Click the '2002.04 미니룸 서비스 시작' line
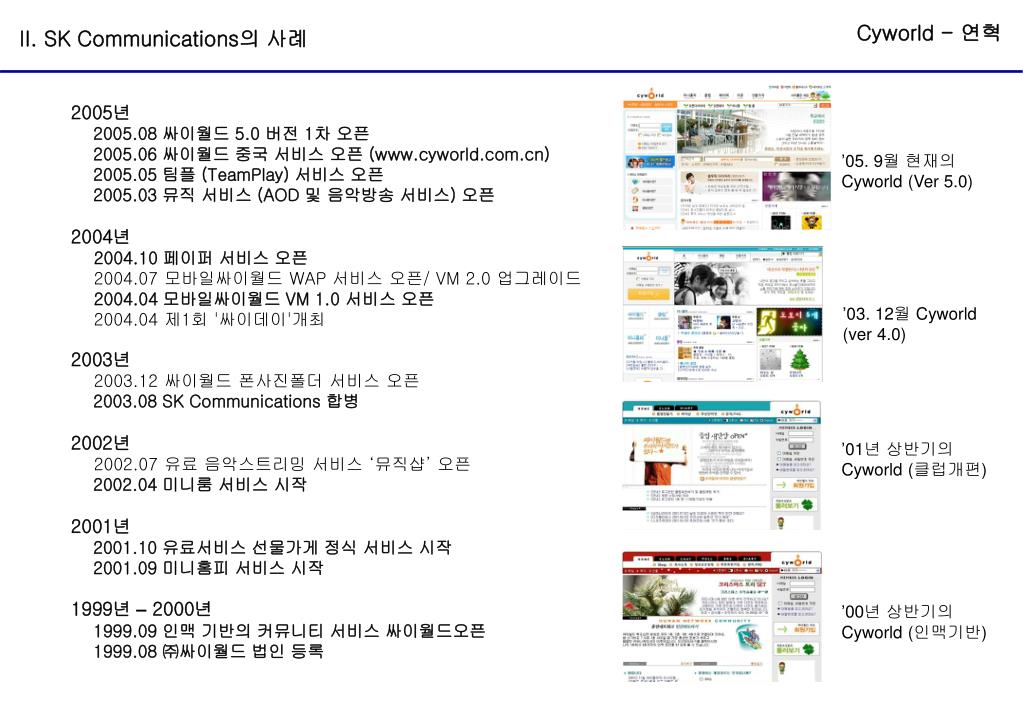 [200, 484]
